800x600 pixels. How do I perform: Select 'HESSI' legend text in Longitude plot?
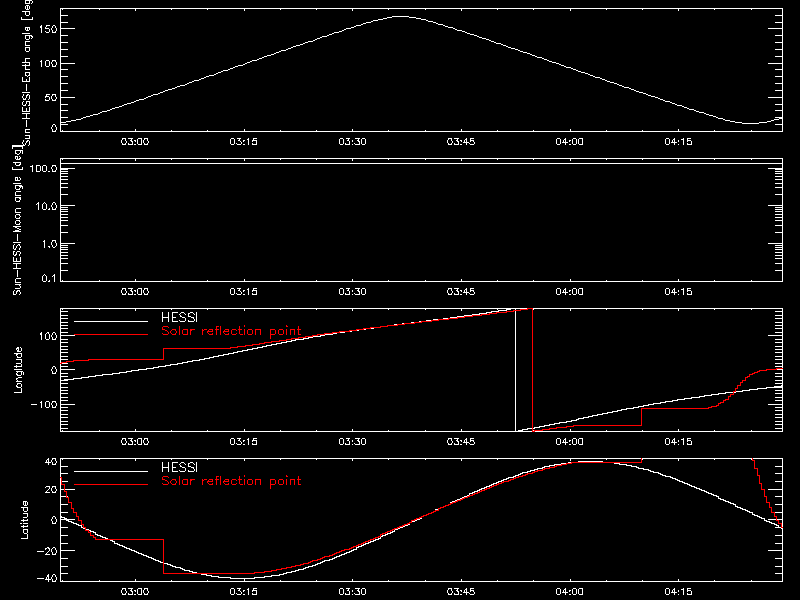tap(179, 317)
